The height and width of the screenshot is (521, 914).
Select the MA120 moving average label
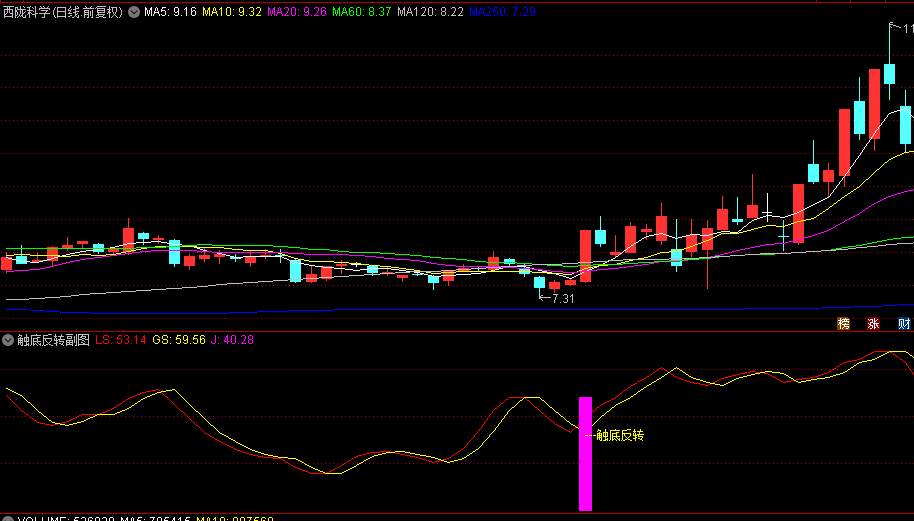tap(430, 12)
